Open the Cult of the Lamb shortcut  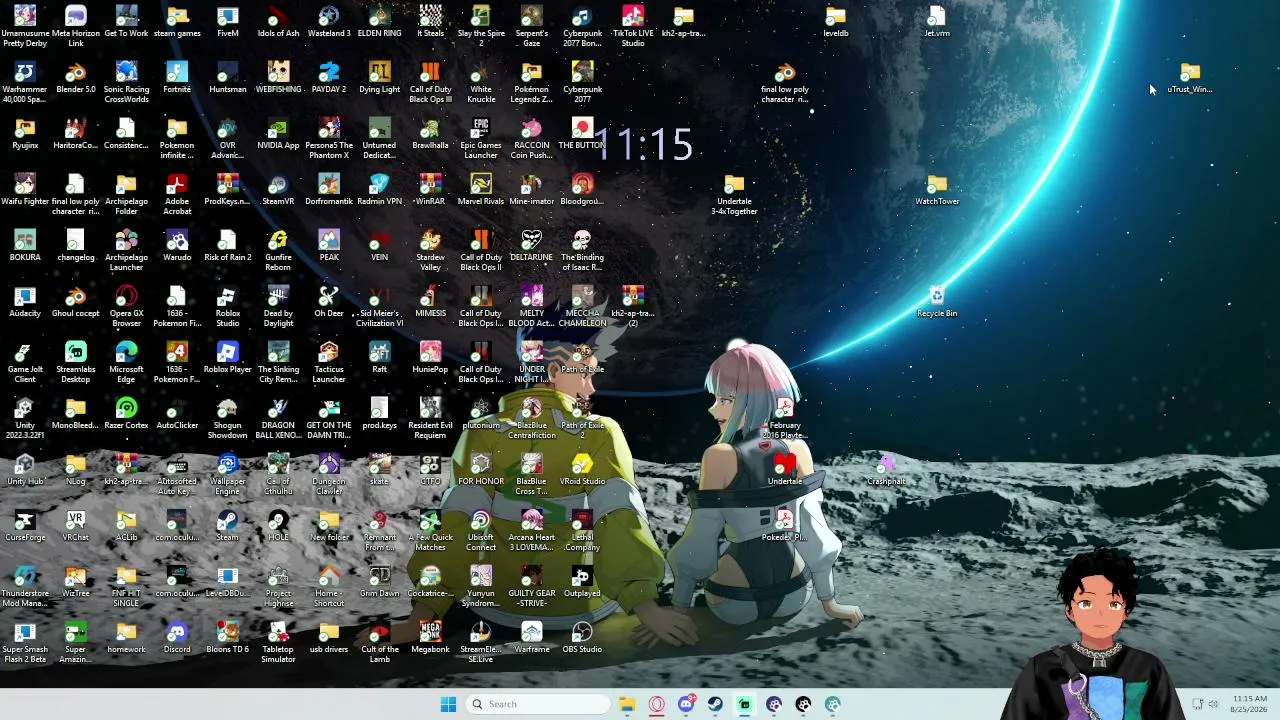(x=379, y=642)
